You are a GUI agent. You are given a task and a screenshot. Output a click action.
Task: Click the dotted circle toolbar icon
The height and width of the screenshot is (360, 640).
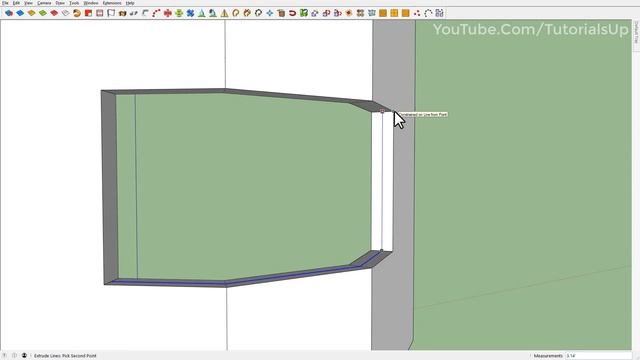(x=428, y=13)
